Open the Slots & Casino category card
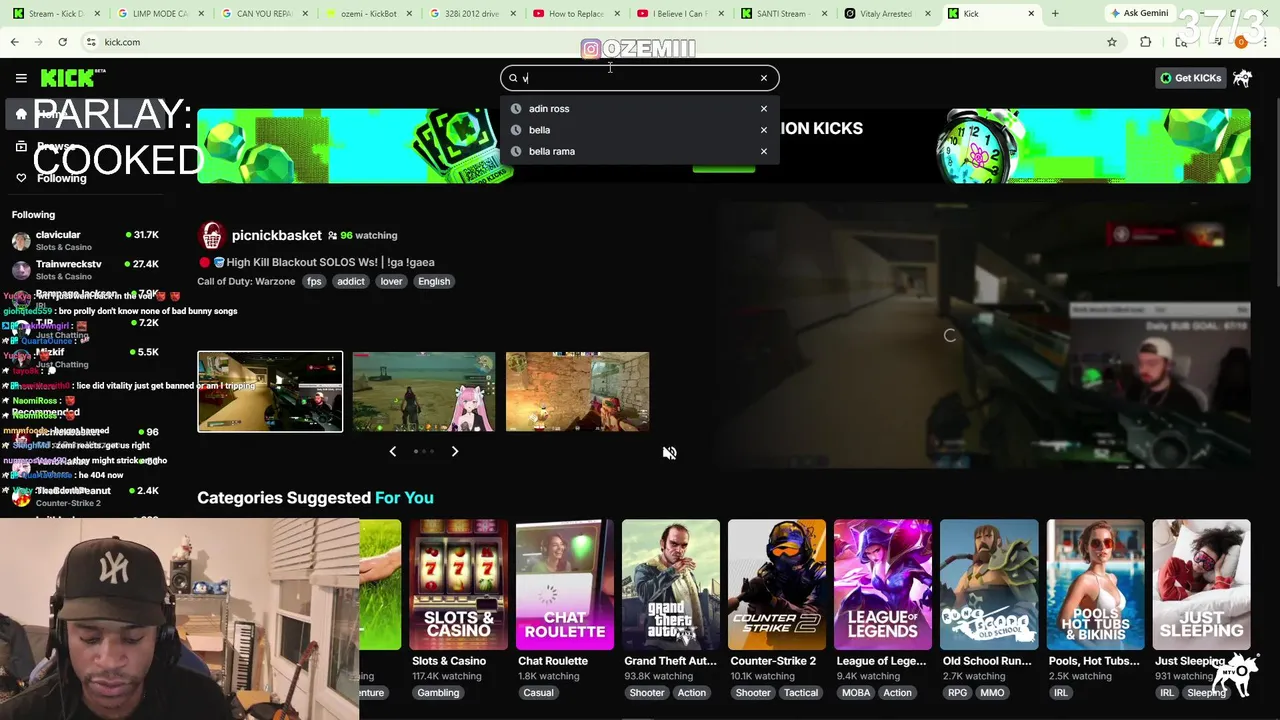 [458, 585]
